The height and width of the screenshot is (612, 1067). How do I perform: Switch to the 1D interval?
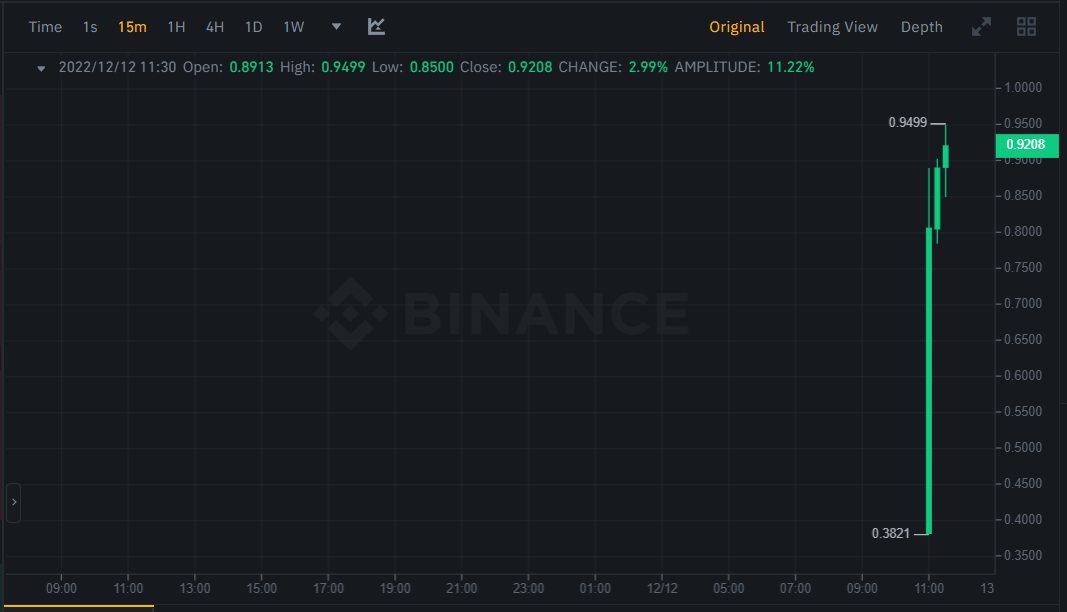pos(253,27)
